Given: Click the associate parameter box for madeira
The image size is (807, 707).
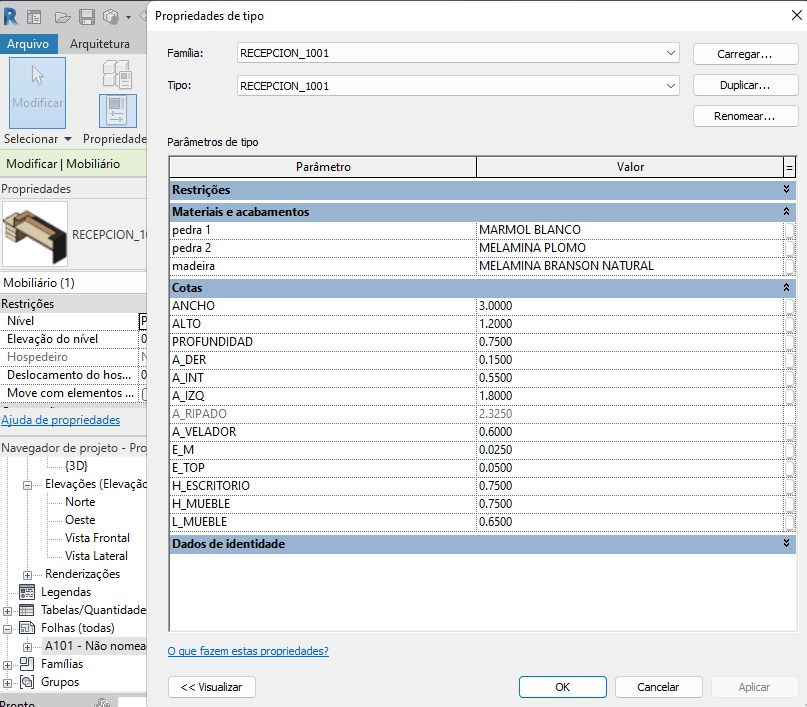Looking at the screenshot, I should [789, 266].
